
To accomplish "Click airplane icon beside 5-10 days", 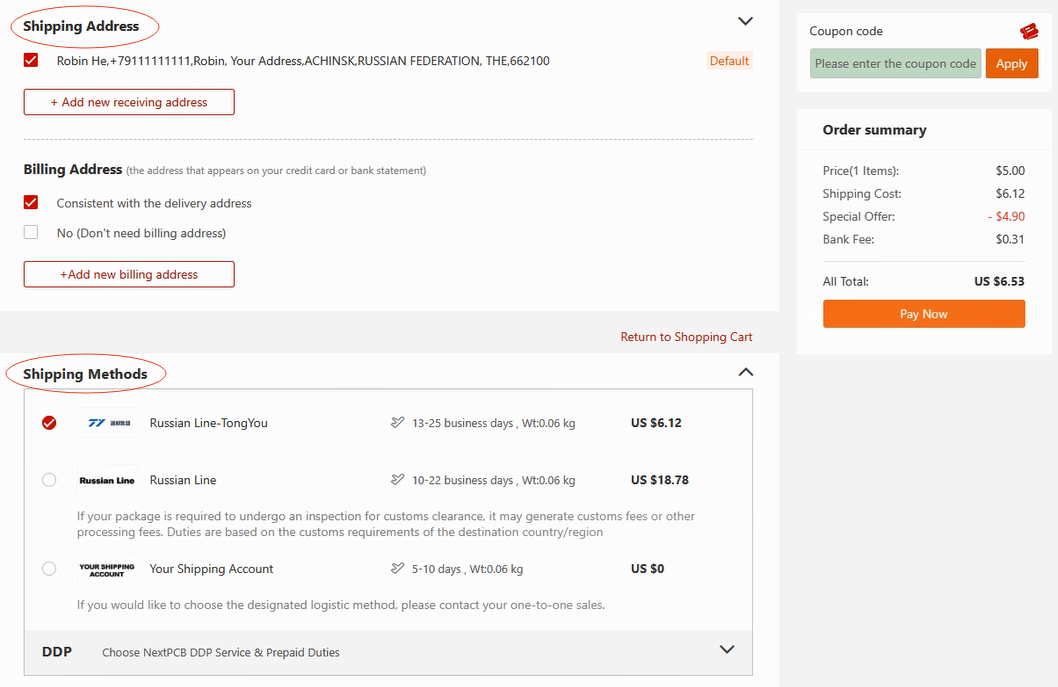I will pos(398,569).
